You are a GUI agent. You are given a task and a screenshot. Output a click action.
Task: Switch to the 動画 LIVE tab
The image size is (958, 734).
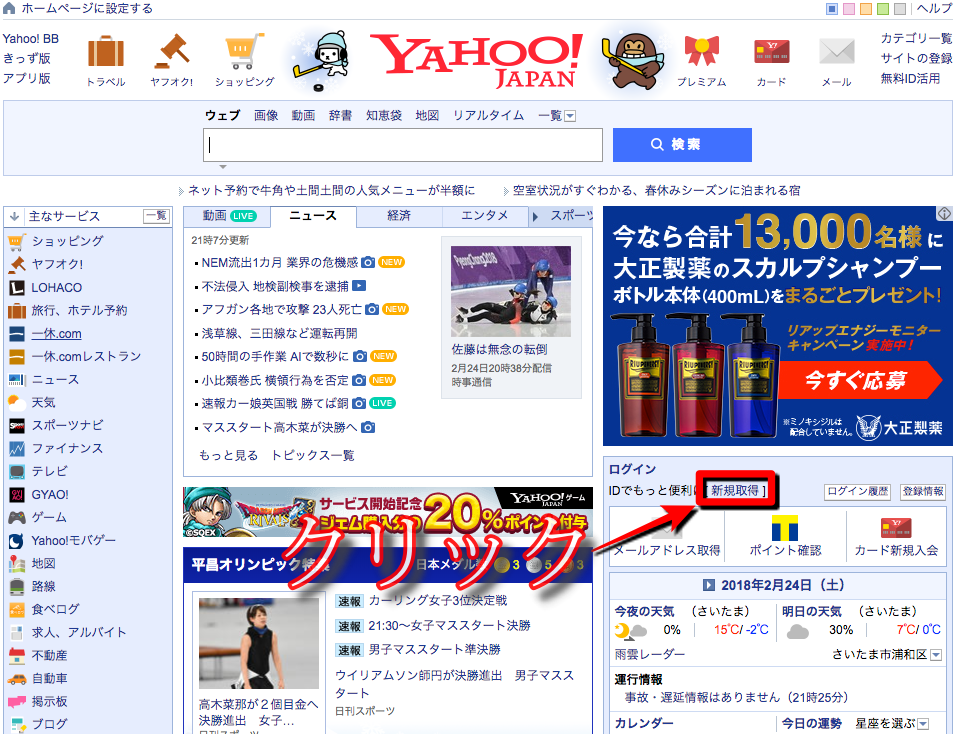point(227,216)
